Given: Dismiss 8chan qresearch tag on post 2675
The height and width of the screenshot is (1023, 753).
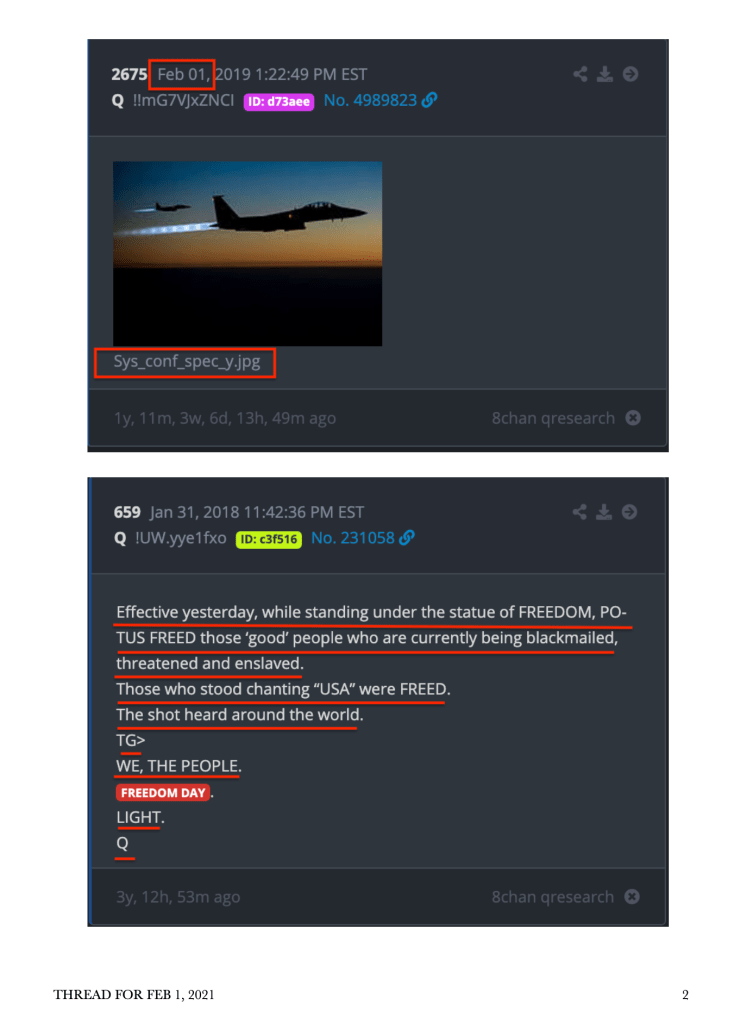Looking at the screenshot, I should (633, 418).
